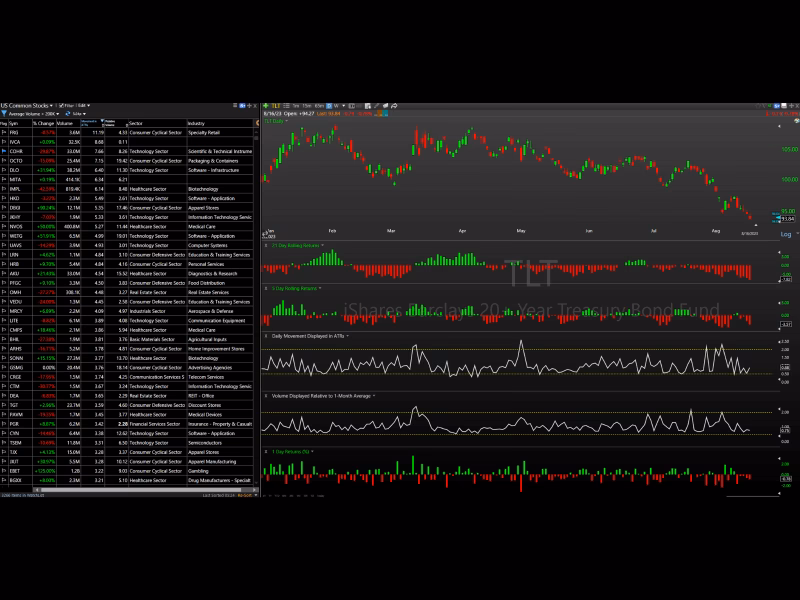The height and width of the screenshot is (600, 800).
Task: Enable the Filter checkbox in the watchlist header
Action: 63,105
